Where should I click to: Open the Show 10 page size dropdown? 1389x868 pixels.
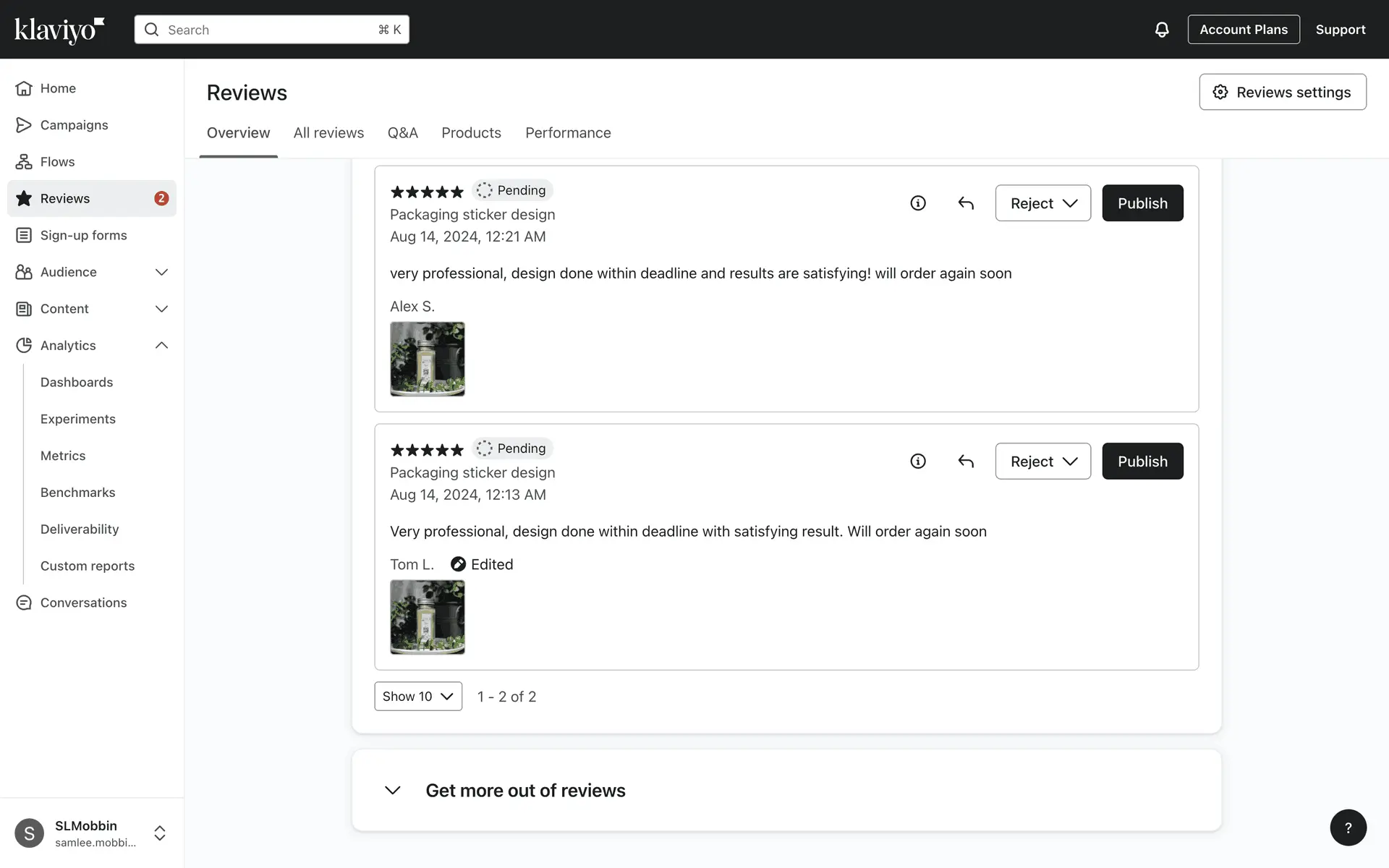point(418,697)
